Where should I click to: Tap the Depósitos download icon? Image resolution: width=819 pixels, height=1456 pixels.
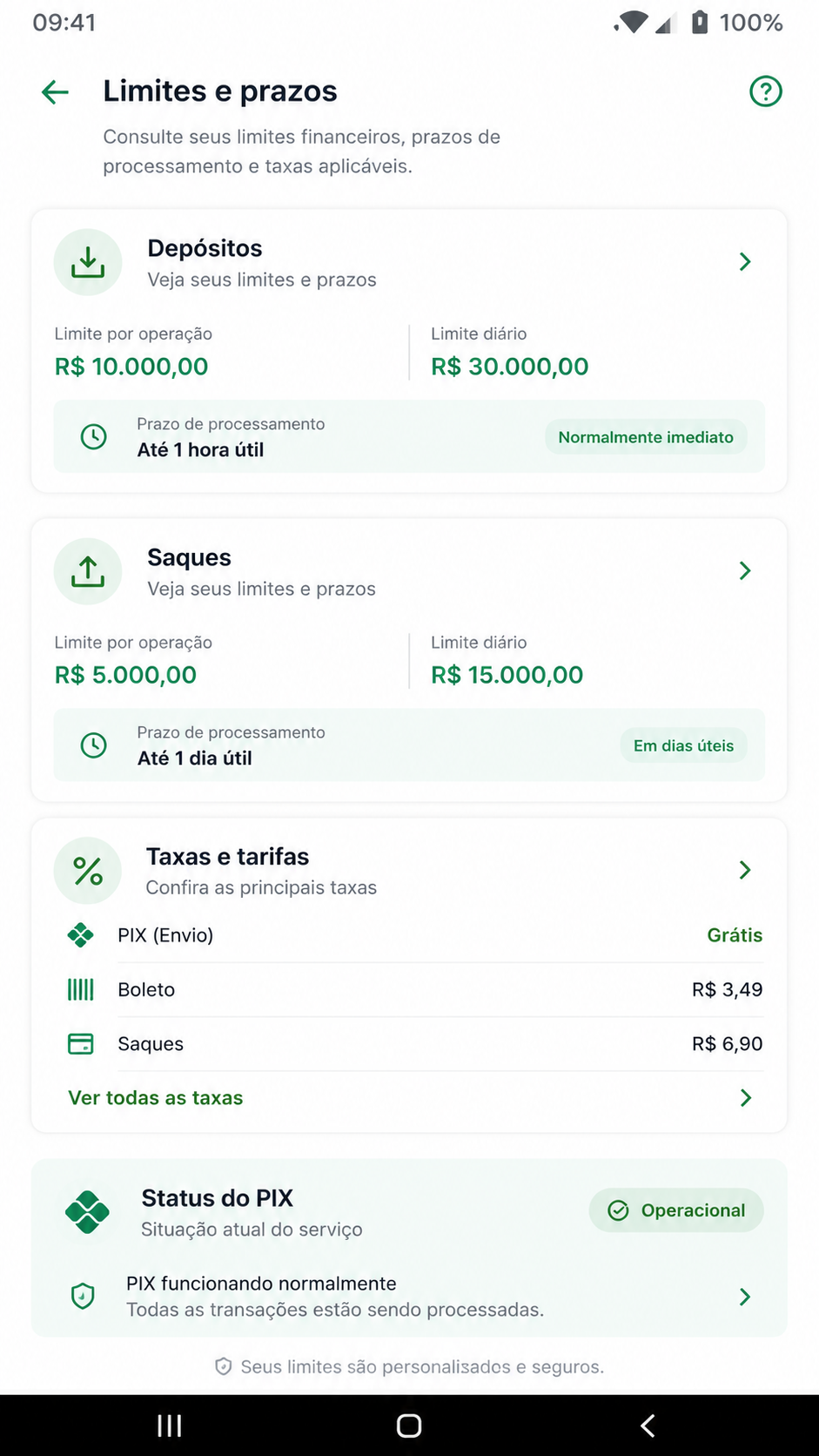[x=88, y=262]
